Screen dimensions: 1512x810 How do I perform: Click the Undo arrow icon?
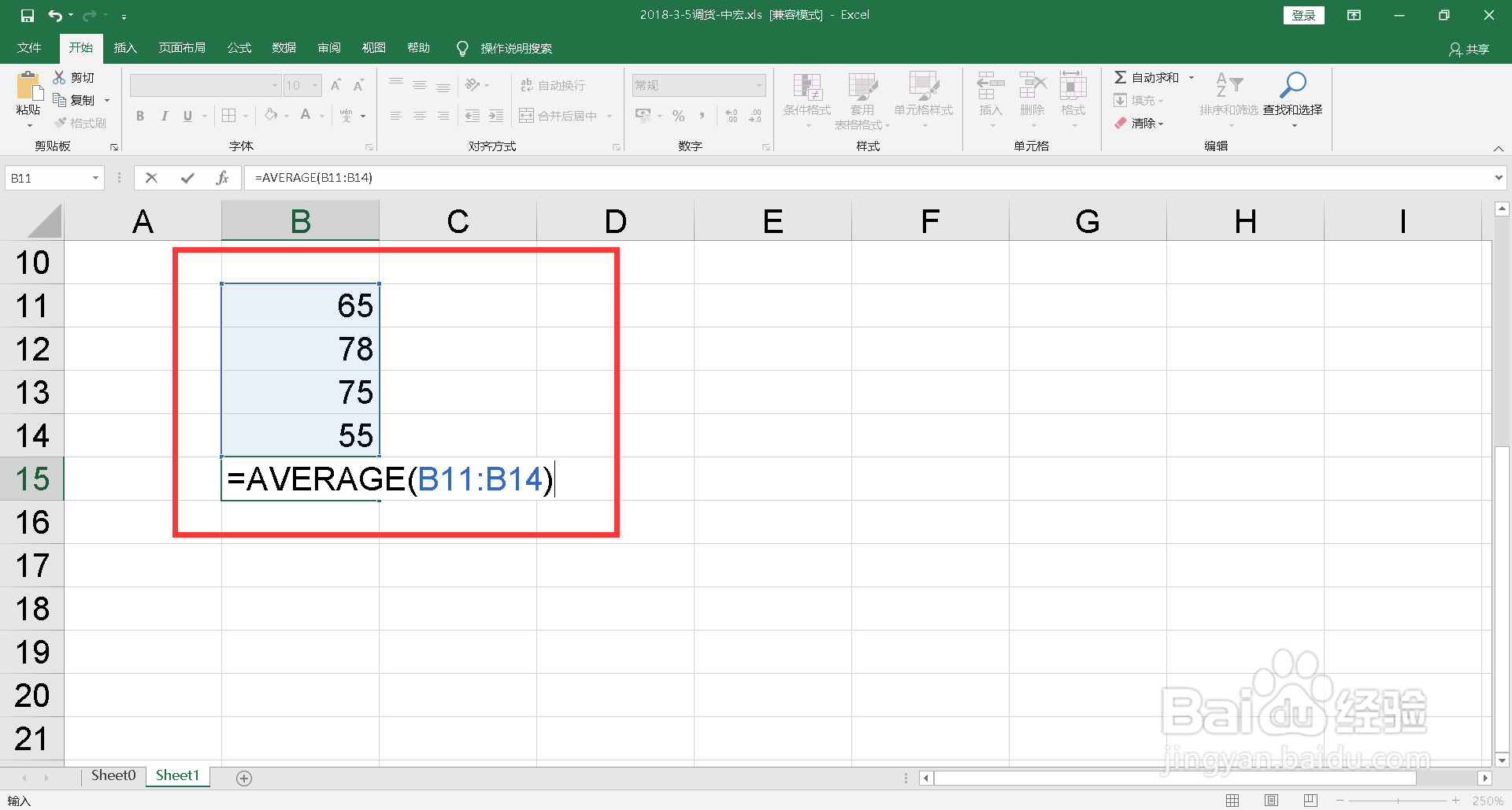tap(55, 15)
